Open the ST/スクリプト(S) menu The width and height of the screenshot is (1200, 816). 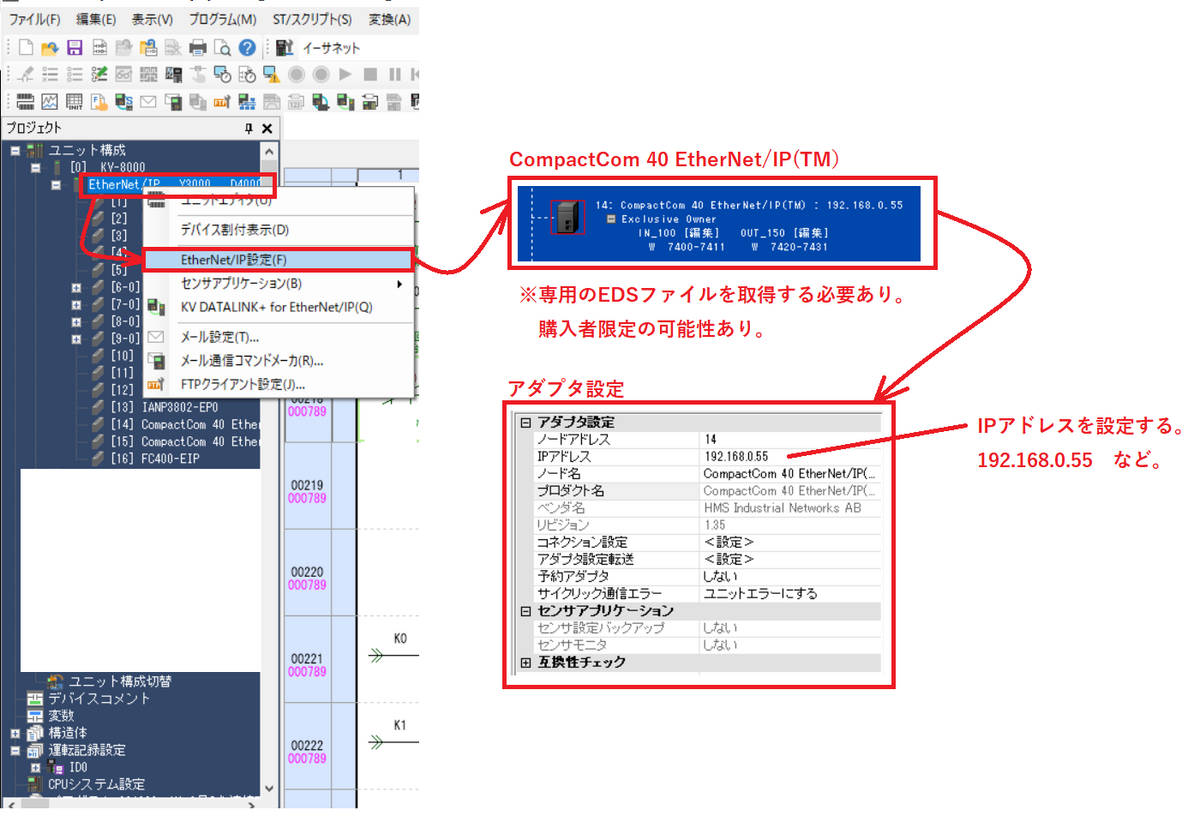pyautogui.click(x=312, y=19)
